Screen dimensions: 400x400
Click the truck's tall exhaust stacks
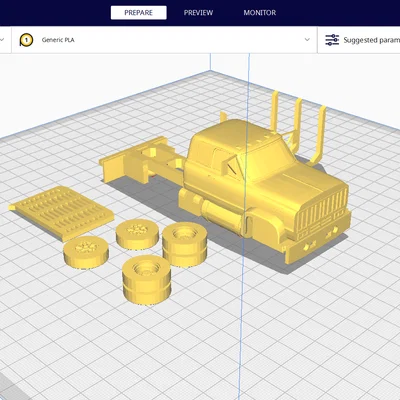click(x=298, y=128)
